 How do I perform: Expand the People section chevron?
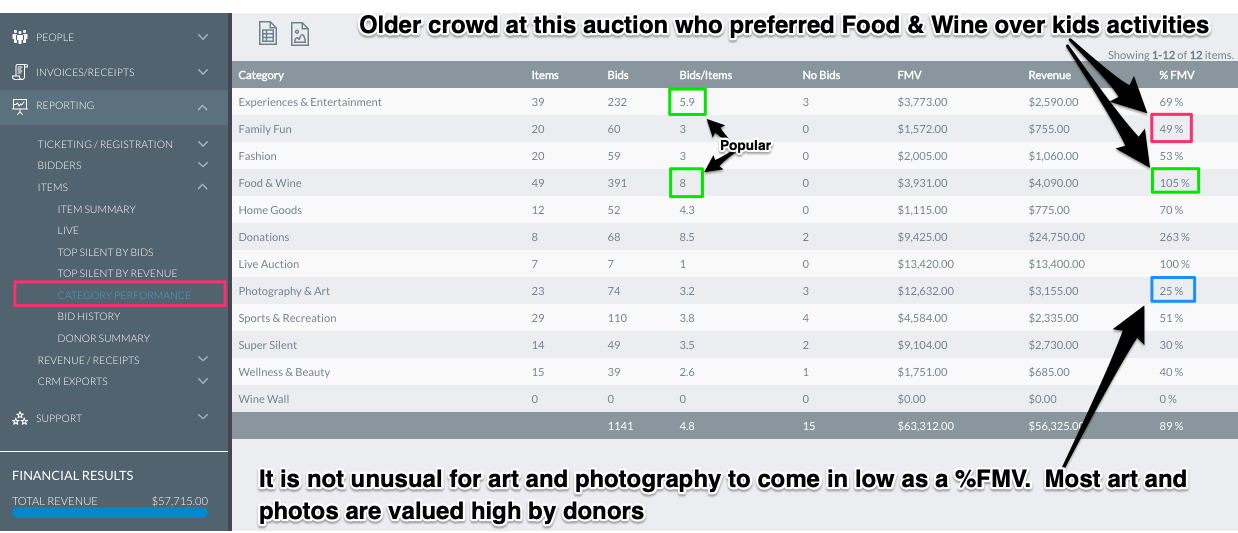pyautogui.click(x=203, y=37)
